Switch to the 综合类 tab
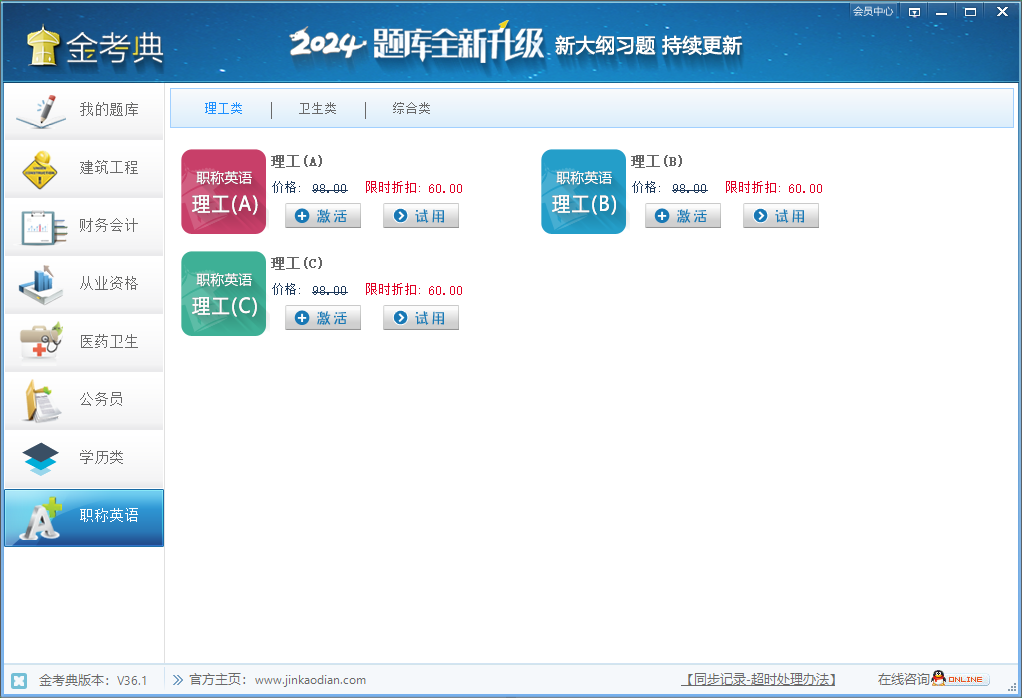Image resolution: width=1022 pixels, height=698 pixels. 411,109
